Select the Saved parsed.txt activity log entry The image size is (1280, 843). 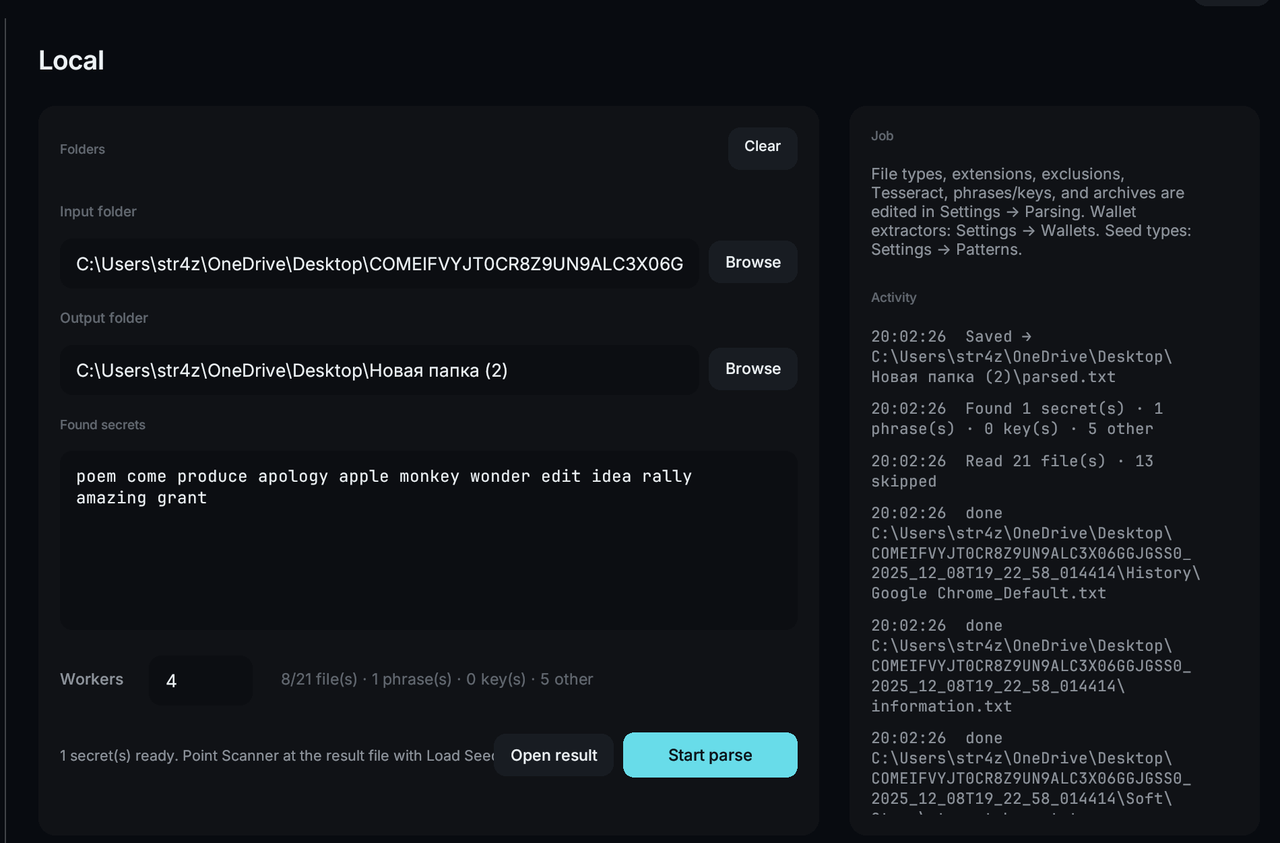pos(1021,357)
